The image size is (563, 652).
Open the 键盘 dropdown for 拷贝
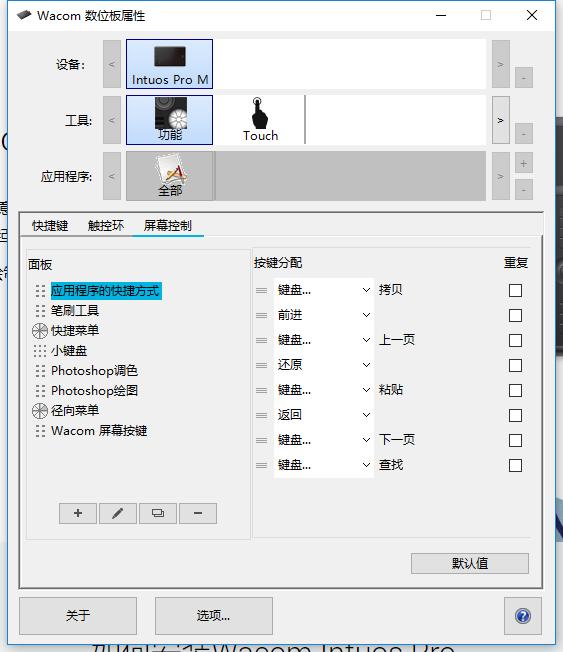(323, 290)
